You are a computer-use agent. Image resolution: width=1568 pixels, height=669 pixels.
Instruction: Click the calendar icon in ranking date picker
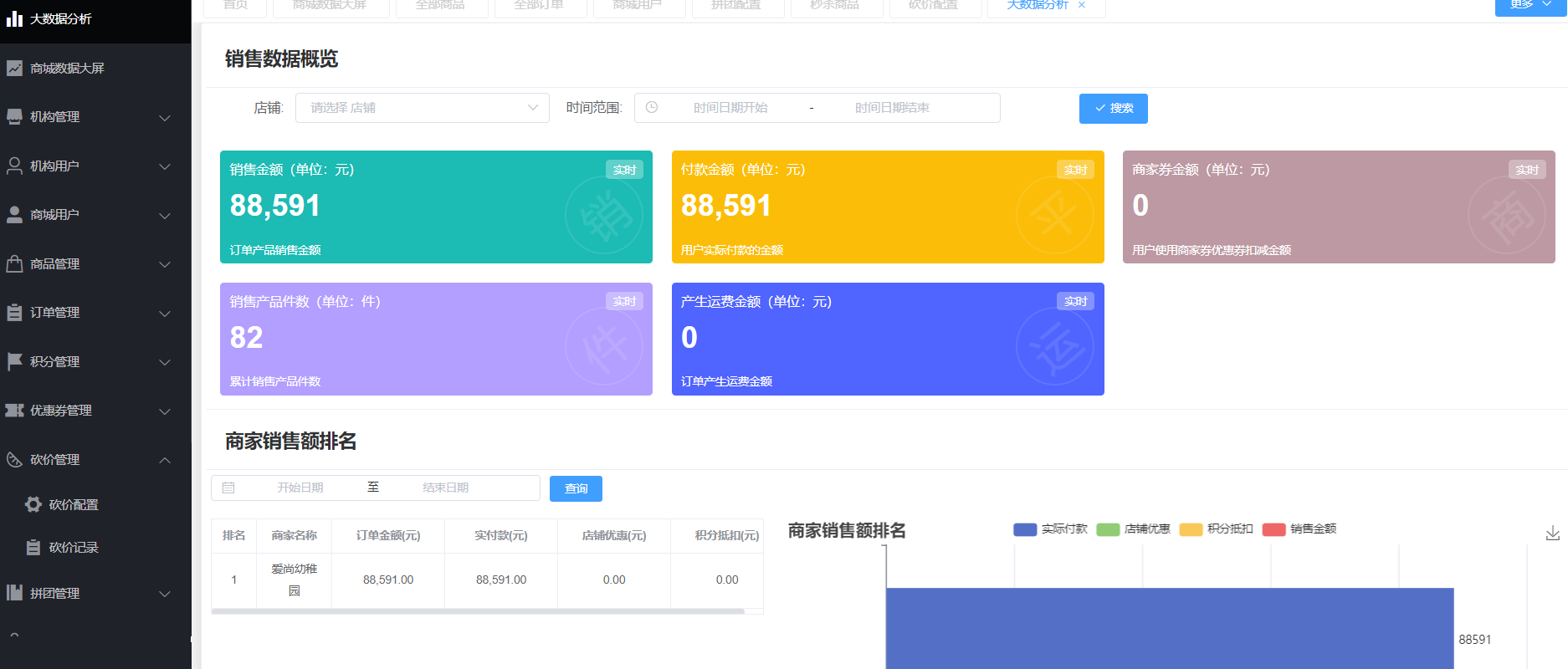tap(228, 488)
